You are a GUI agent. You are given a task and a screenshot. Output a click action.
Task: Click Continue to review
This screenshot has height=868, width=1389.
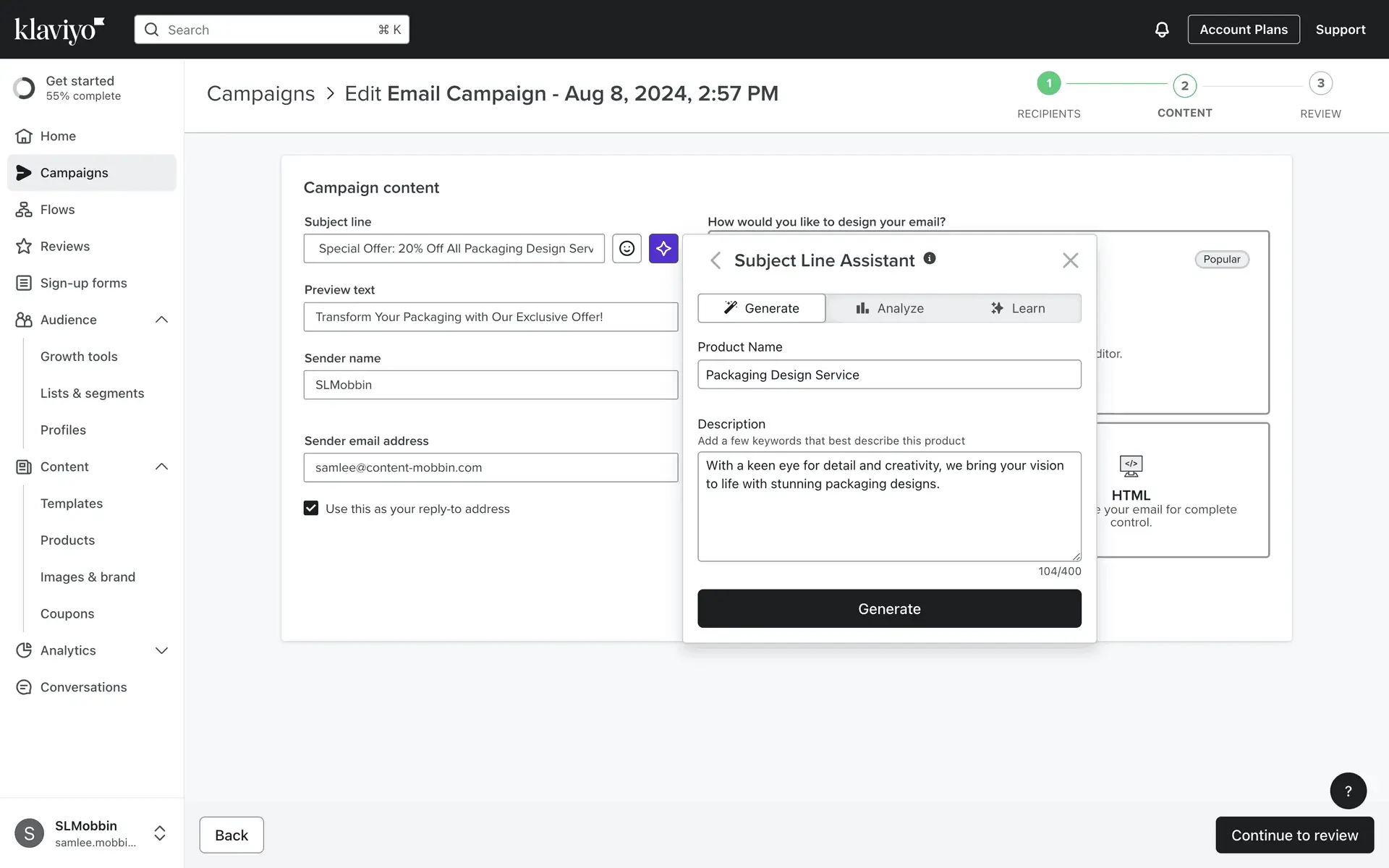(1294, 835)
